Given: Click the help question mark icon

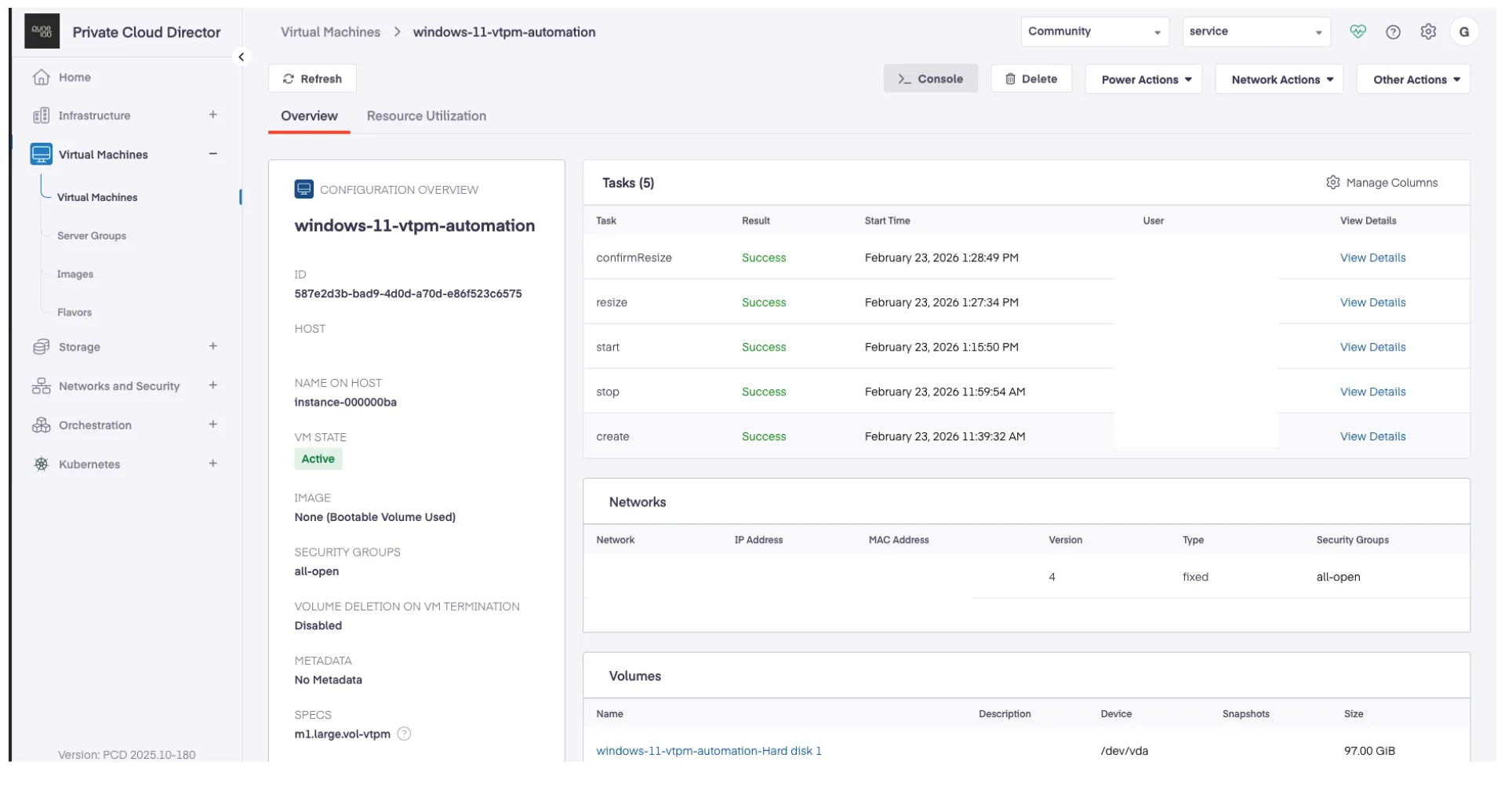Looking at the screenshot, I should click(1394, 31).
